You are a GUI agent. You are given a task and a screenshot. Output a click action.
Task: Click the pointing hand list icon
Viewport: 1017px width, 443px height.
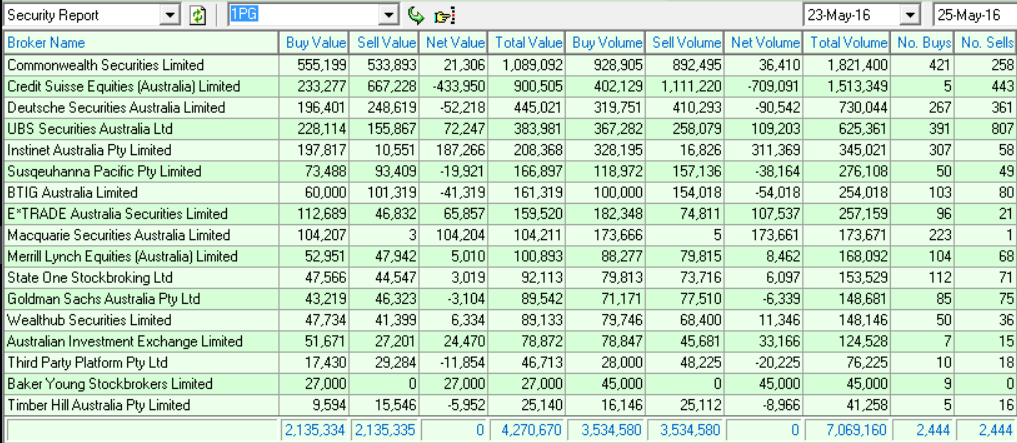coord(445,15)
